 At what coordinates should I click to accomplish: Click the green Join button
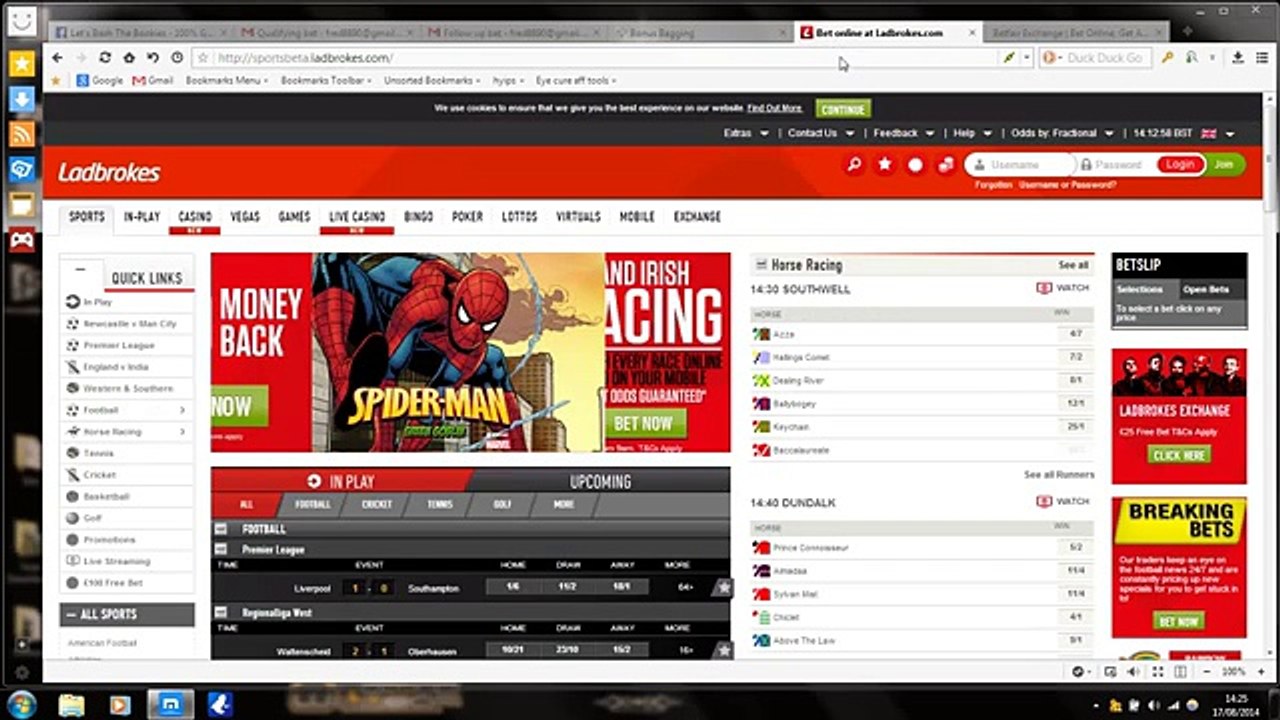(1224, 164)
